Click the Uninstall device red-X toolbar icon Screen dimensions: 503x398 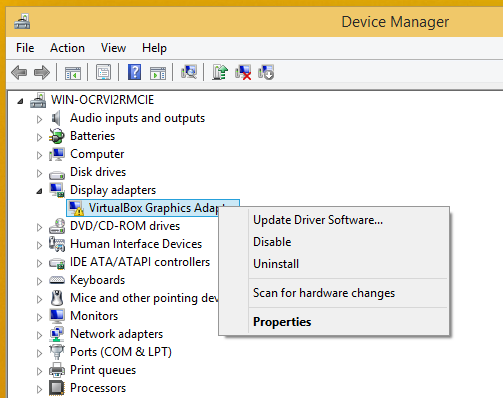click(x=243, y=72)
